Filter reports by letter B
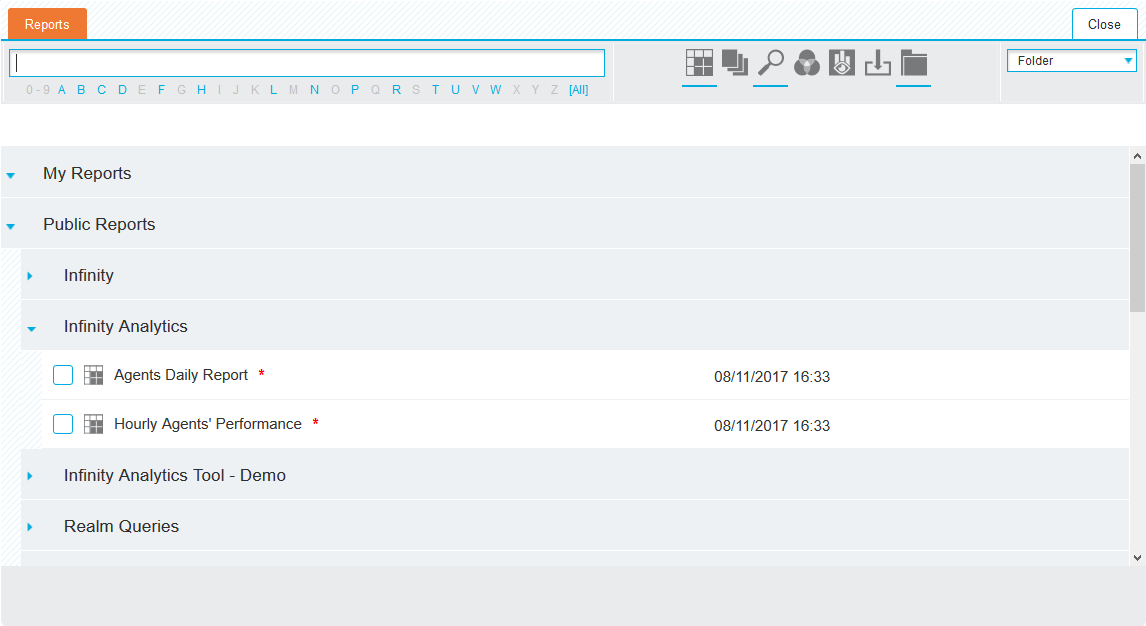Image resolution: width=1146 pixels, height=626 pixels. tap(81, 90)
